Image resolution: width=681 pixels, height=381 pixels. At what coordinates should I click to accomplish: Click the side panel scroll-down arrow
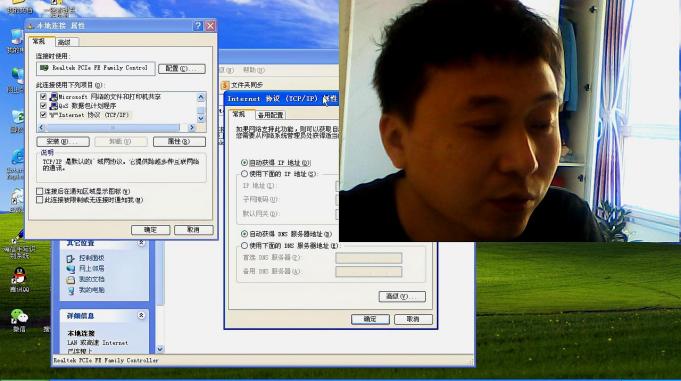160,349
